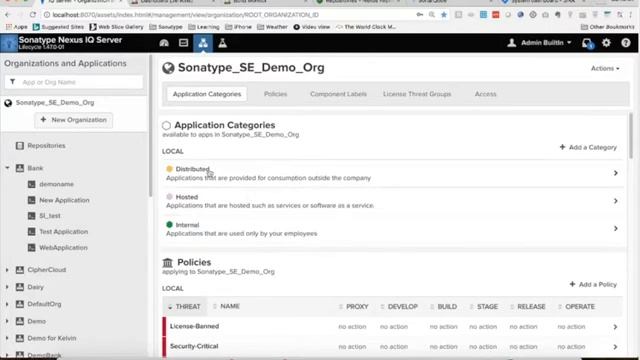Open the SI_test application
640x360 pixels.
coord(50,216)
